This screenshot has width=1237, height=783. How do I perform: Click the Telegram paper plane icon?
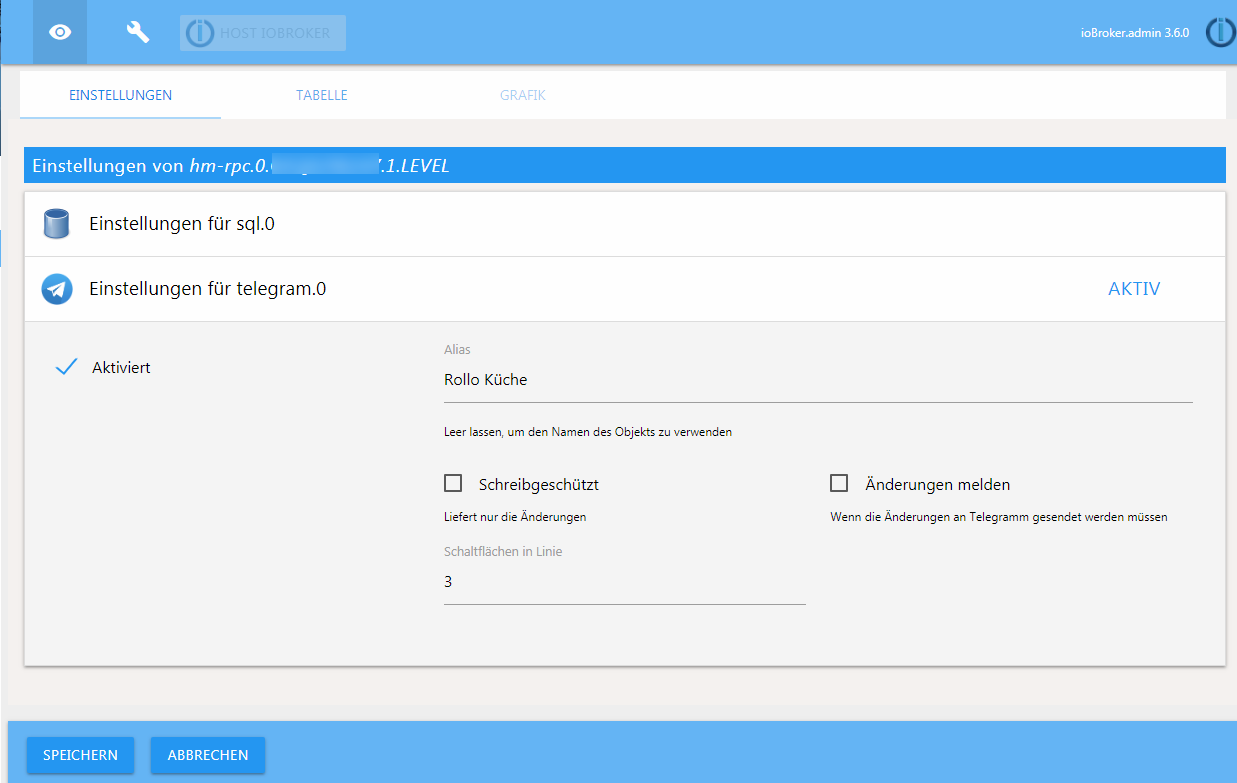click(x=57, y=289)
